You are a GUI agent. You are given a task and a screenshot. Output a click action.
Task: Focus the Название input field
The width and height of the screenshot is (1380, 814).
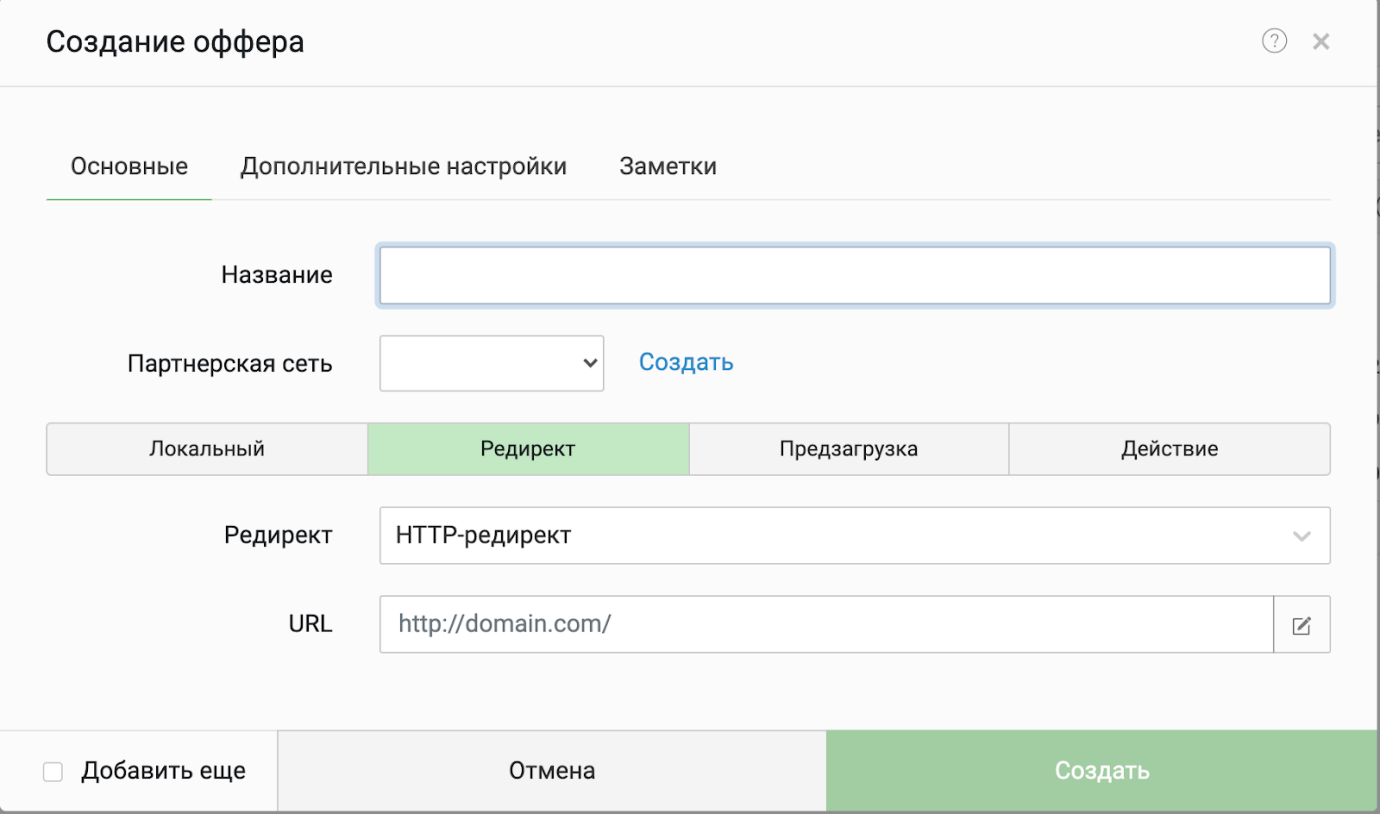[855, 275]
